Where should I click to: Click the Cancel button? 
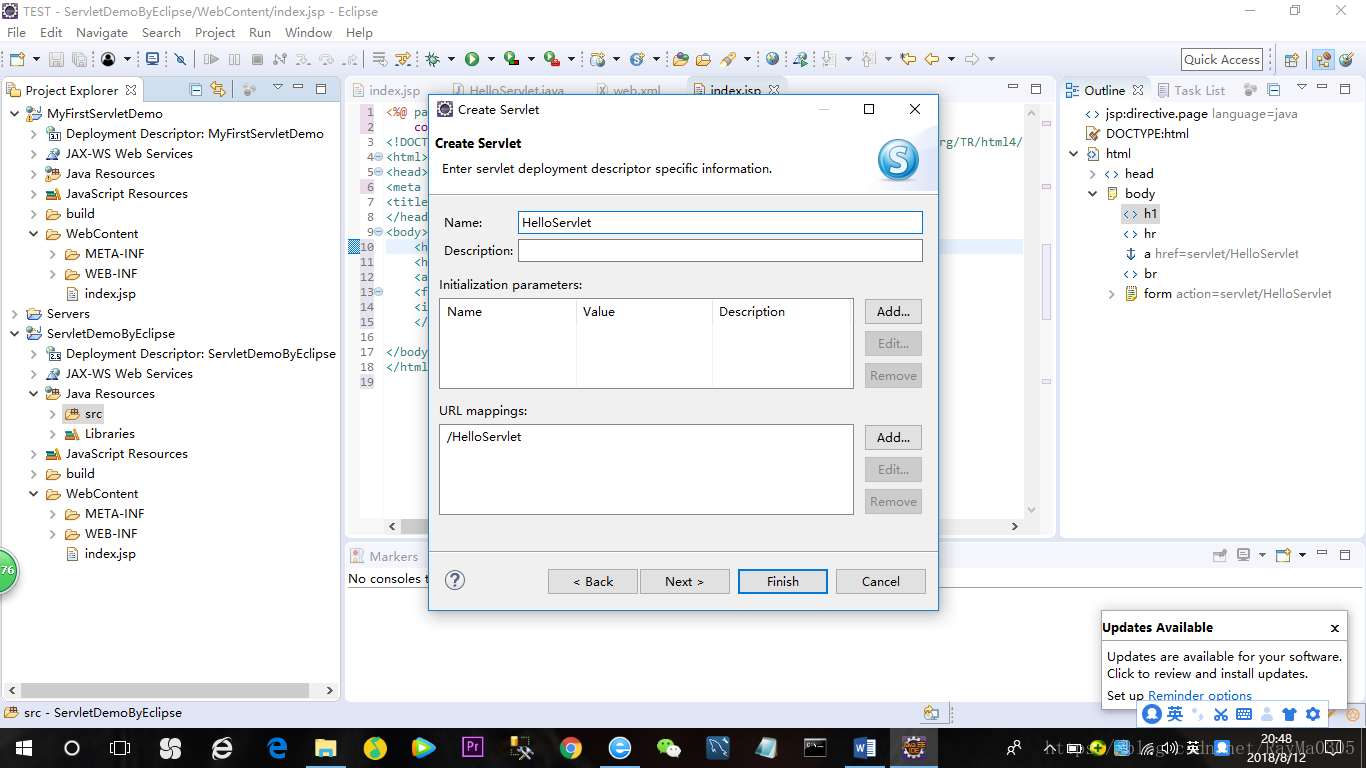pyautogui.click(x=881, y=581)
